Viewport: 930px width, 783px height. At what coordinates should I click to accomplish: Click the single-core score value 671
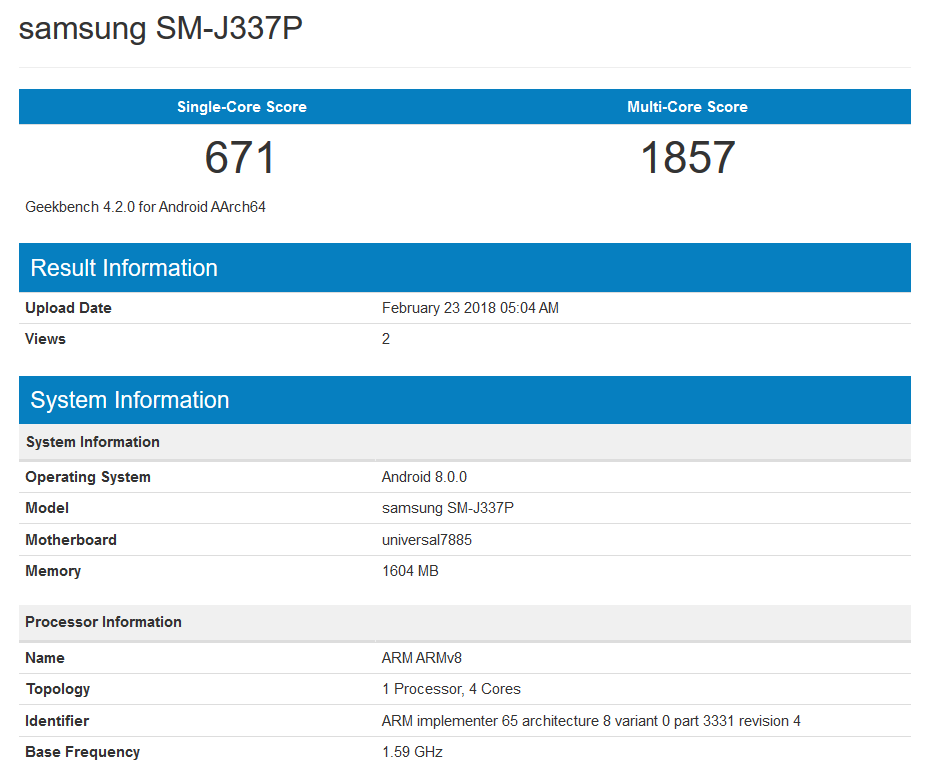pos(240,158)
